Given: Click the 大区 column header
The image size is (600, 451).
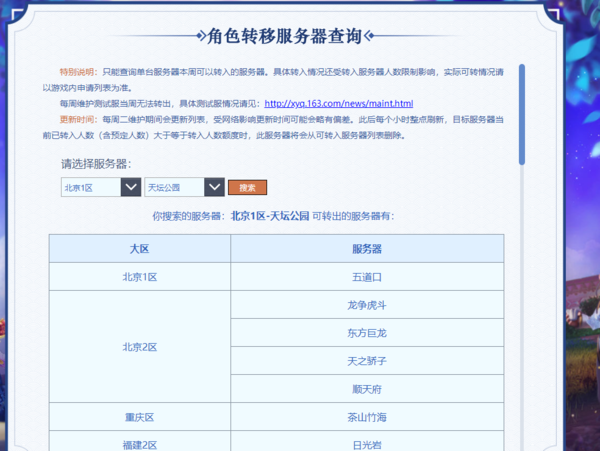Looking at the screenshot, I should pyautogui.click(x=140, y=248).
